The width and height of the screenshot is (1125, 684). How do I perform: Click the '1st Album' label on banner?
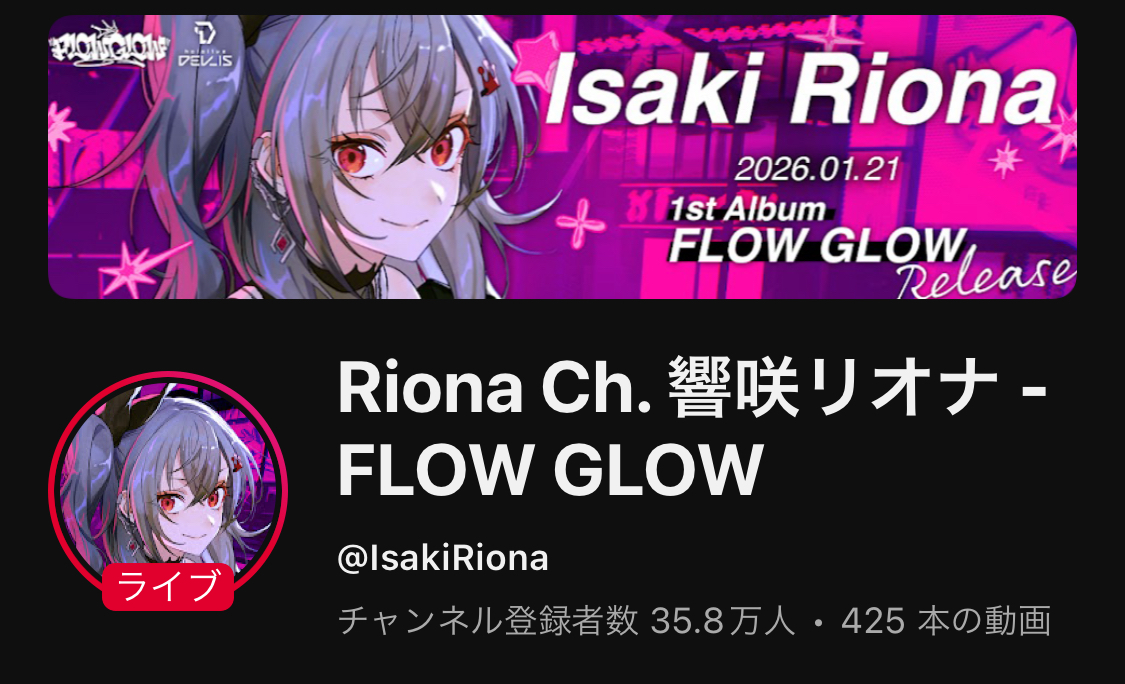pos(748,209)
